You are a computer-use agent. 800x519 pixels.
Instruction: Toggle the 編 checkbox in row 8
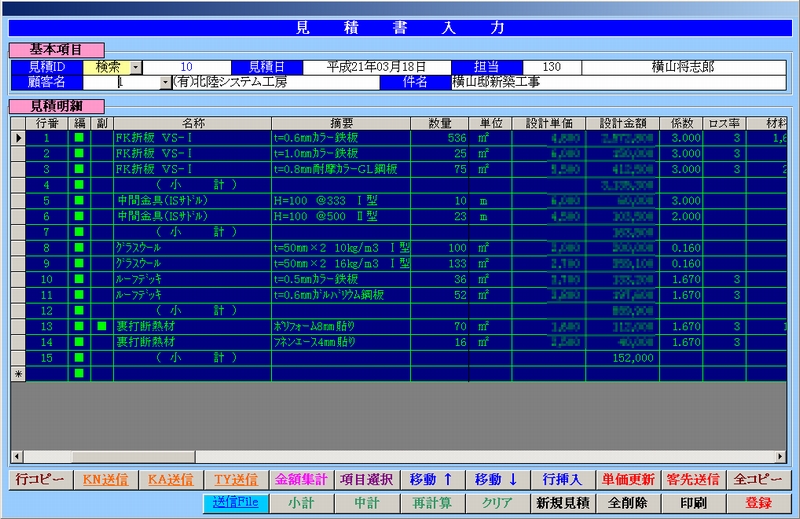(x=79, y=247)
